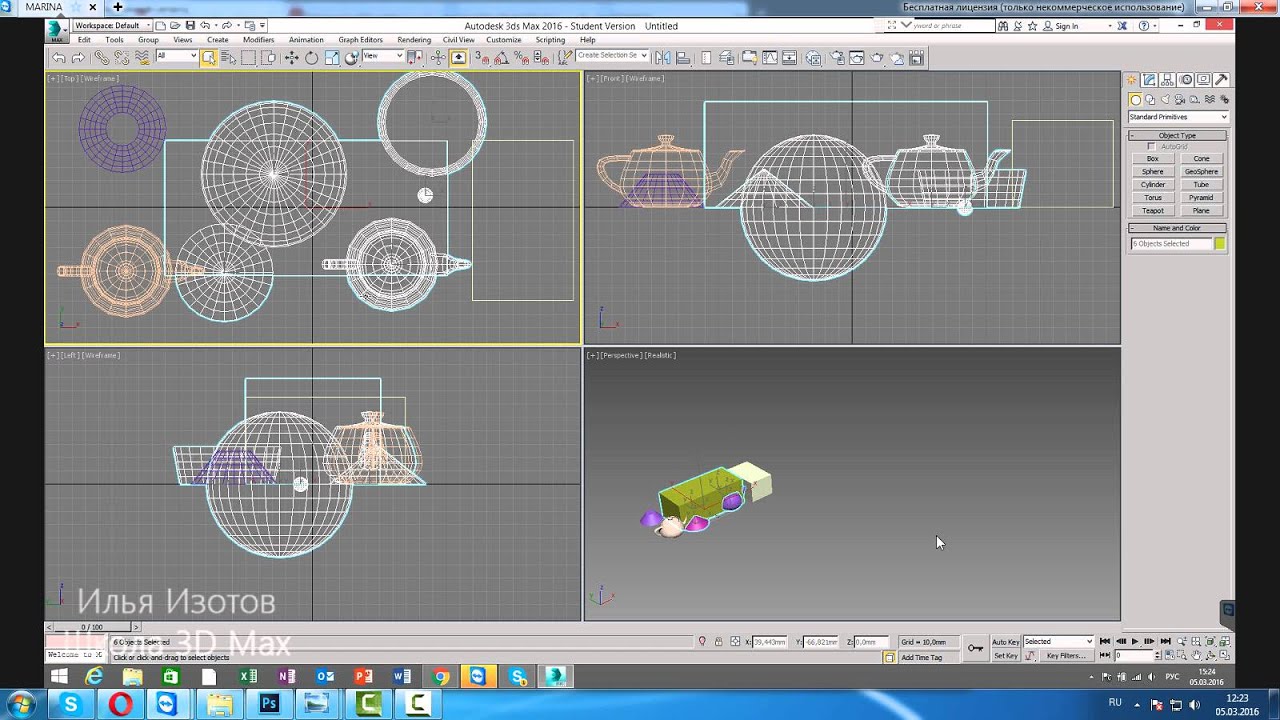
Task: Click the yellow-green object color swatch
Action: 1220,243
